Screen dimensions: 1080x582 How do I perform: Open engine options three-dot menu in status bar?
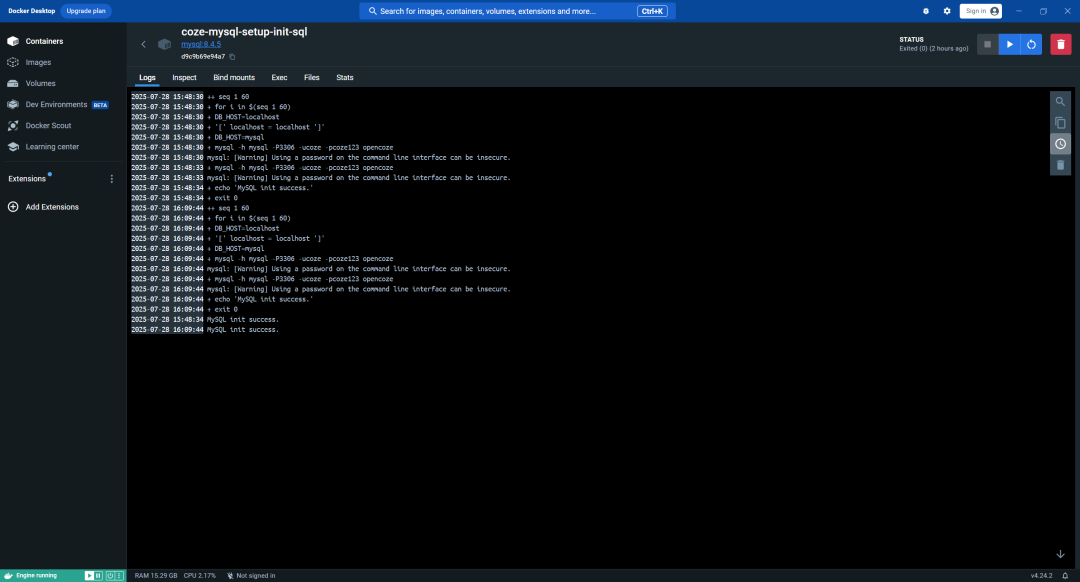(119, 576)
